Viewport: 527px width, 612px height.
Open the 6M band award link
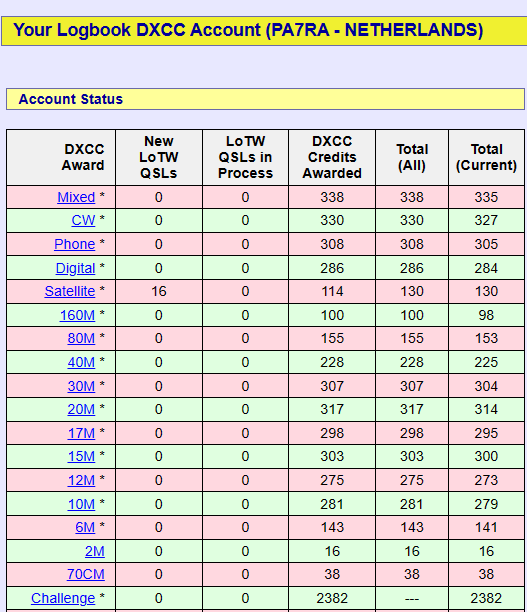(85, 527)
